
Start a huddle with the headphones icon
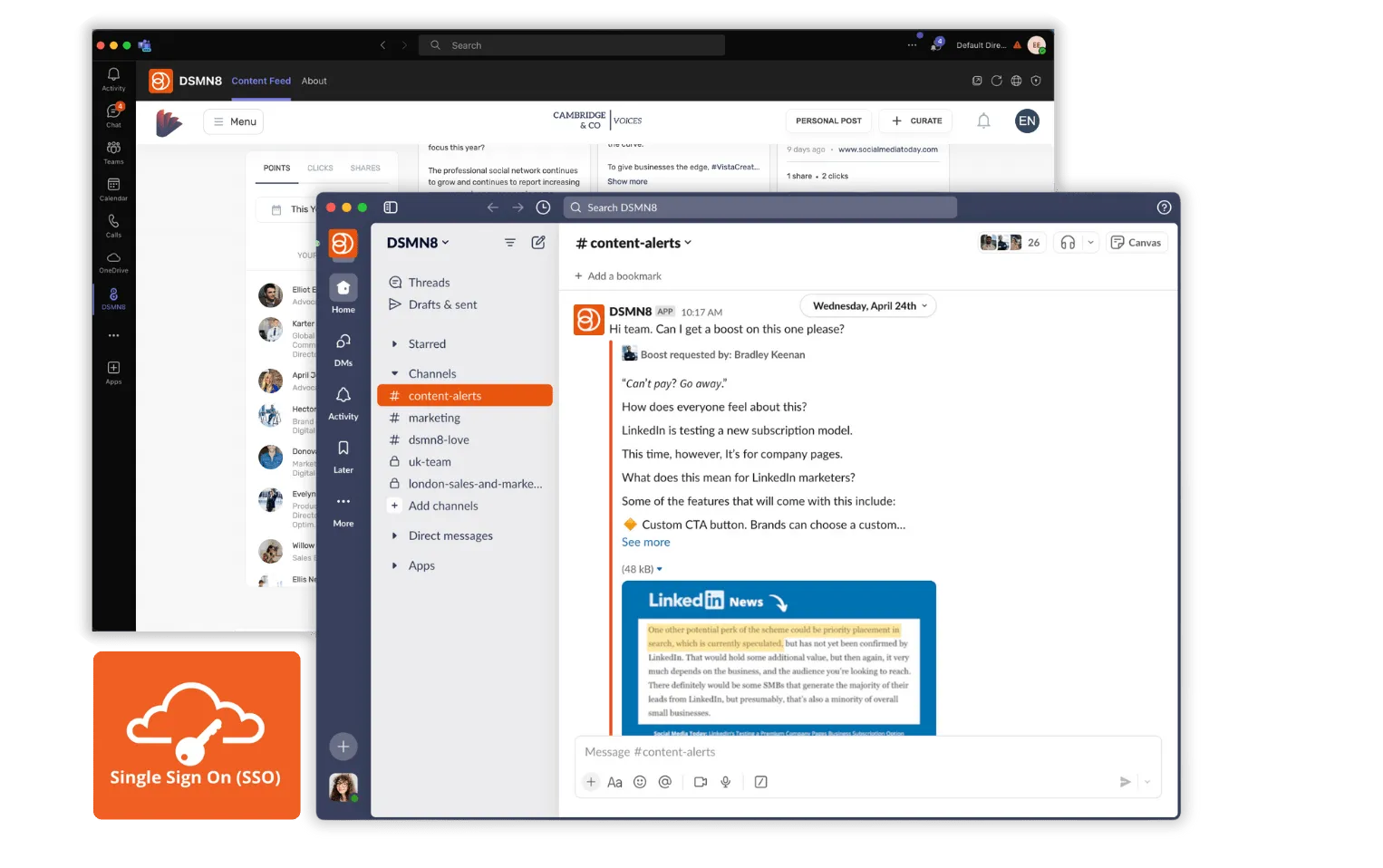pyautogui.click(x=1069, y=243)
